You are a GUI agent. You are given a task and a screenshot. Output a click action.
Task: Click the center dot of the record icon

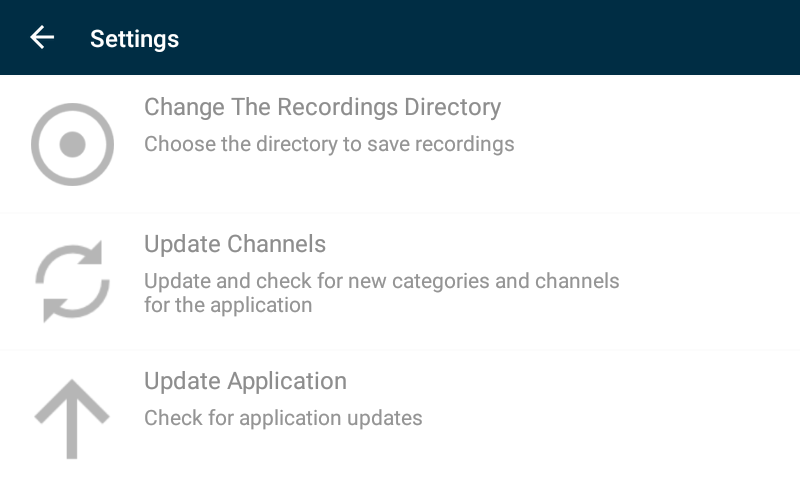click(72, 145)
